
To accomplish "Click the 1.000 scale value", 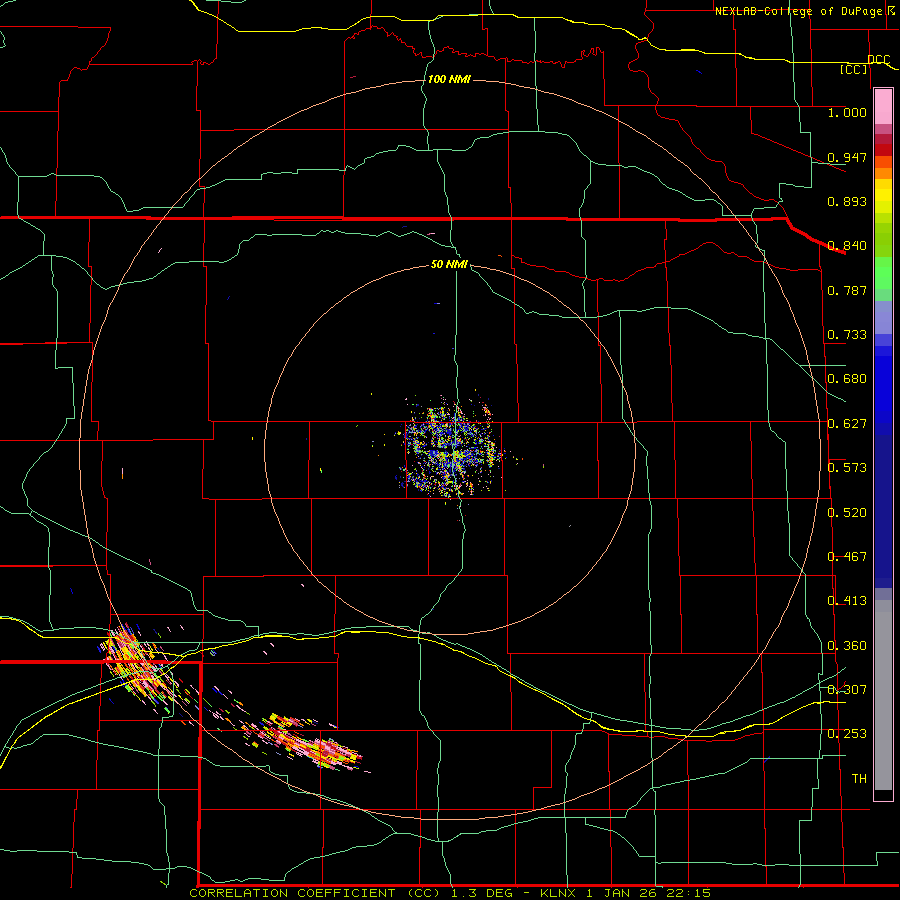I will (847, 112).
